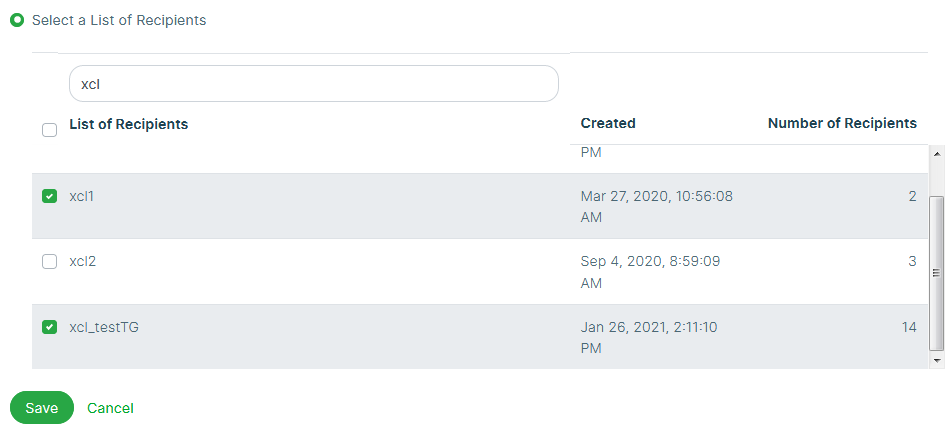Viewport: 950px width, 434px height.
Task: Click the xcl1 list name
Action: pos(82,197)
